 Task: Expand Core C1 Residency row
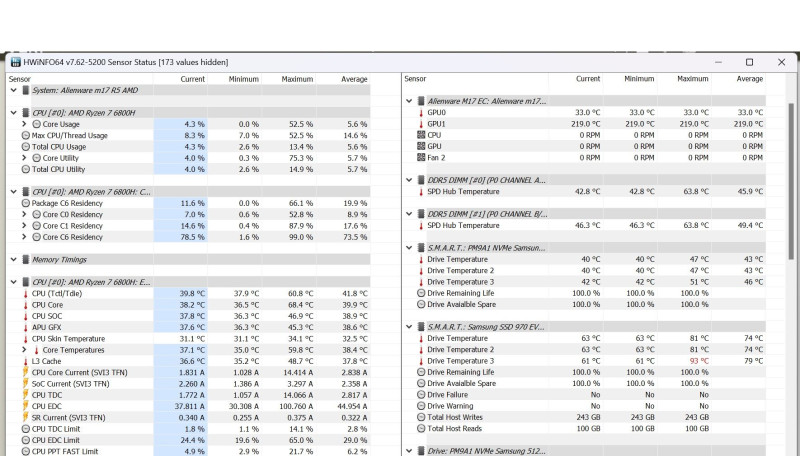coord(24,225)
